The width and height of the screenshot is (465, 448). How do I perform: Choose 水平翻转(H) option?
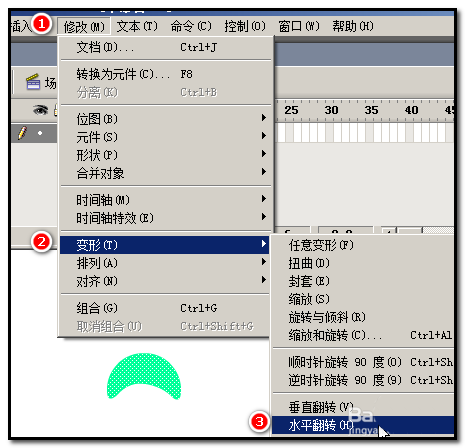[x=363, y=425]
